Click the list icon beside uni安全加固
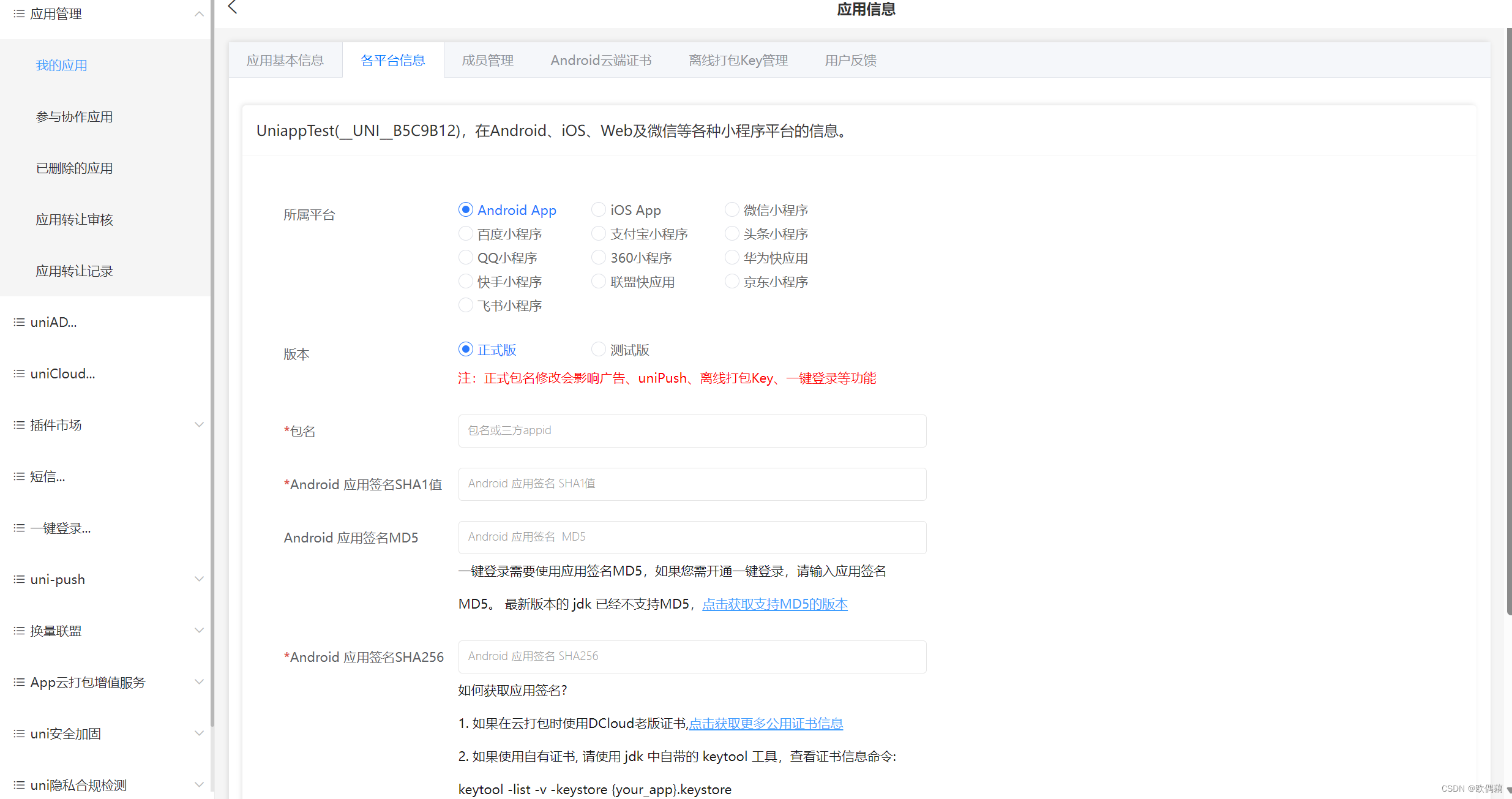 pyautogui.click(x=19, y=733)
